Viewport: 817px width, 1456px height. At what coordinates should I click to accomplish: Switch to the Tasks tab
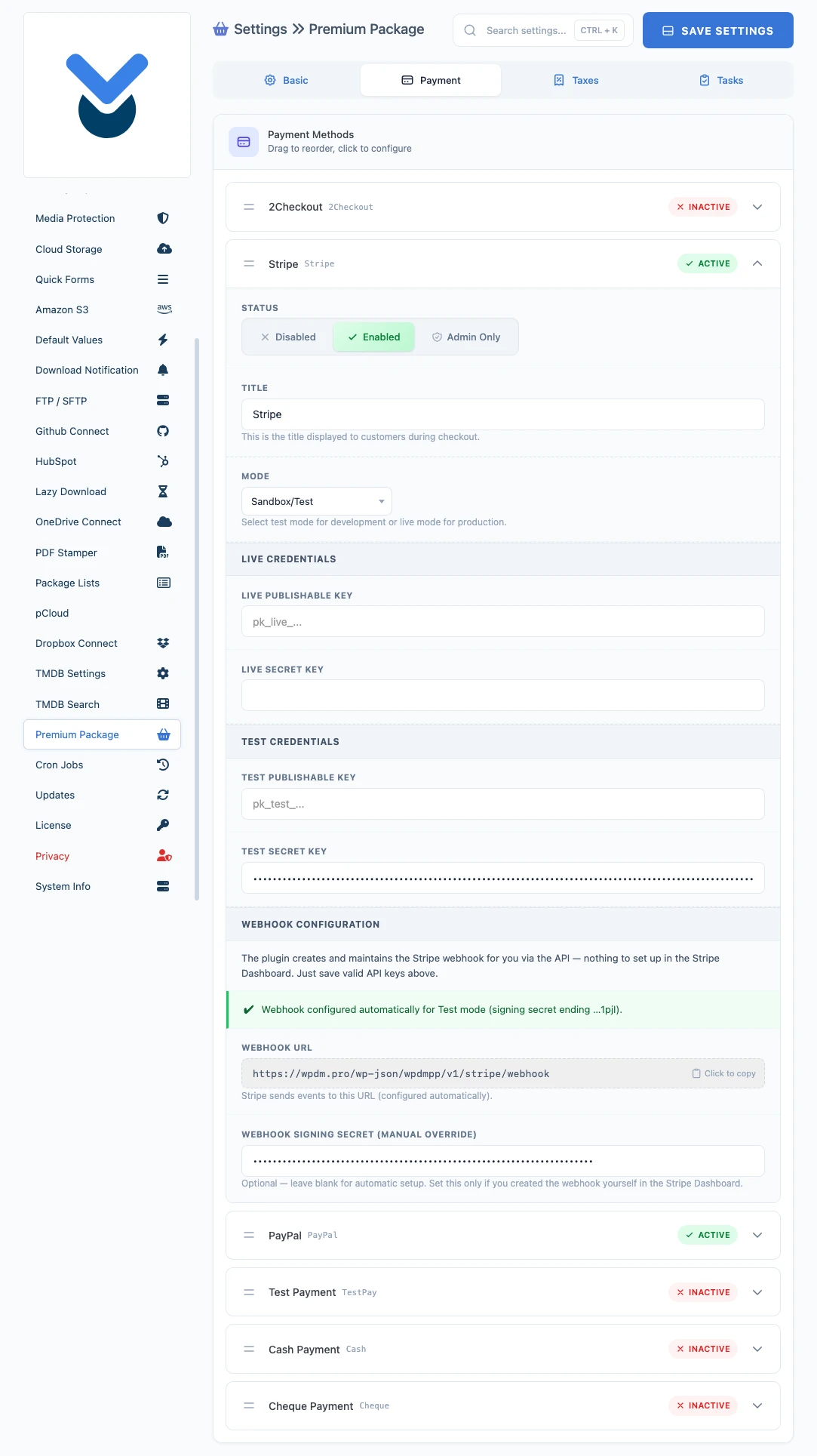[720, 80]
